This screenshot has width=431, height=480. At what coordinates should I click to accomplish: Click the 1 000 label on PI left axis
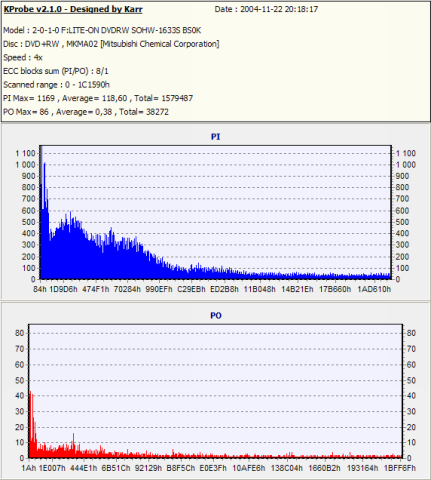(25, 165)
